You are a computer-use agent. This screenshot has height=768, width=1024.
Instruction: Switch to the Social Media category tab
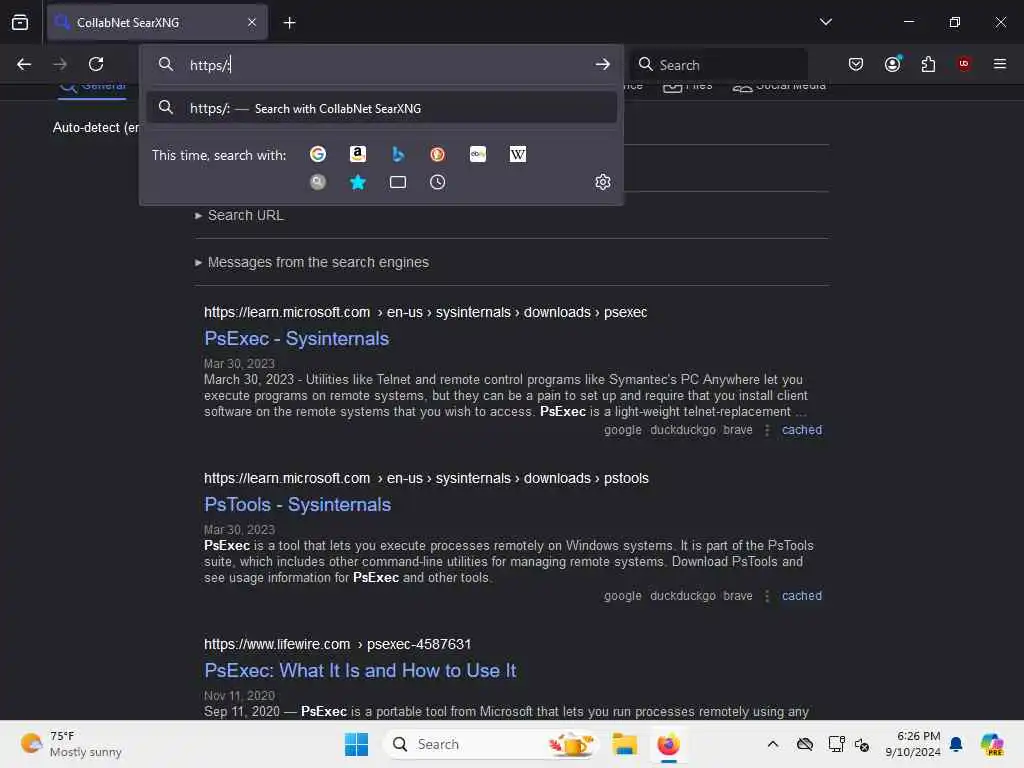780,86
